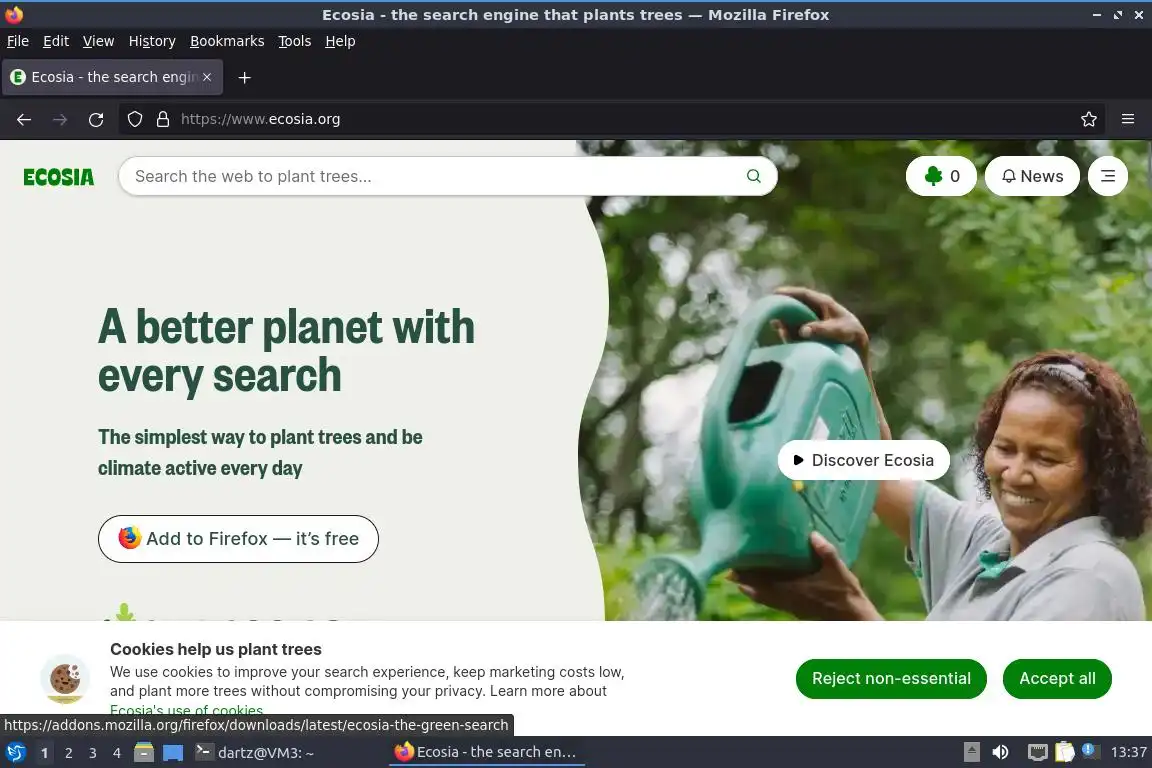Screen dimensions: 1152x768
Task: Close the Ecosia tab
Action: click(207, 76)
